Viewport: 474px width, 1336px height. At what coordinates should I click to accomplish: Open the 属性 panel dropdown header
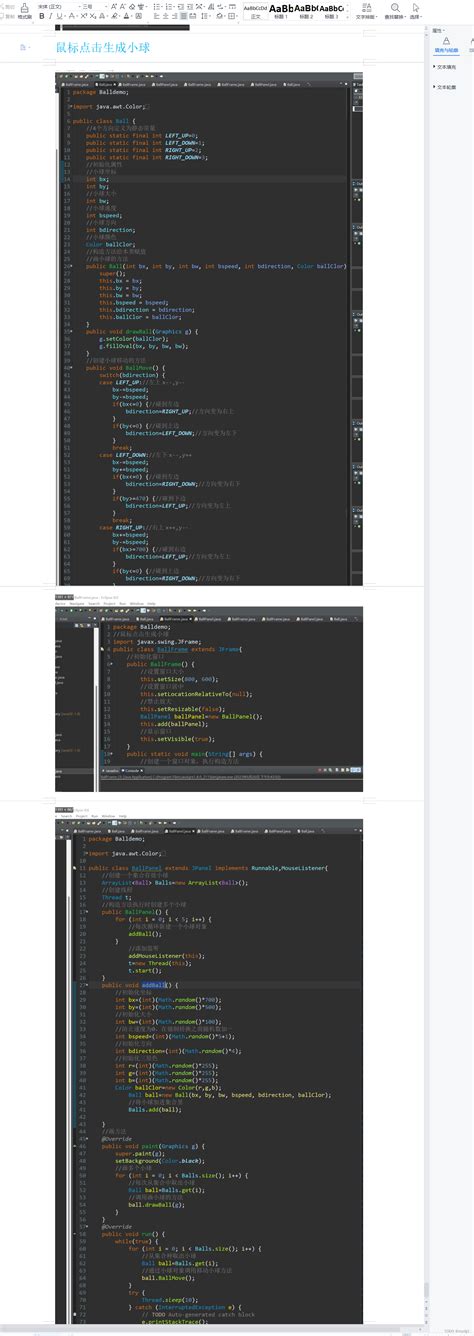click(x=437, y=31)
